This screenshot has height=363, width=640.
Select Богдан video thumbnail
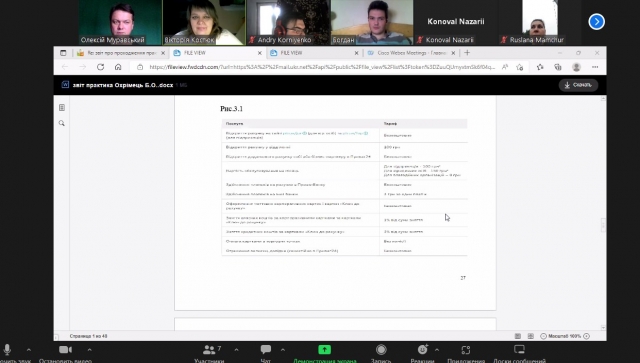click(372, 22)
